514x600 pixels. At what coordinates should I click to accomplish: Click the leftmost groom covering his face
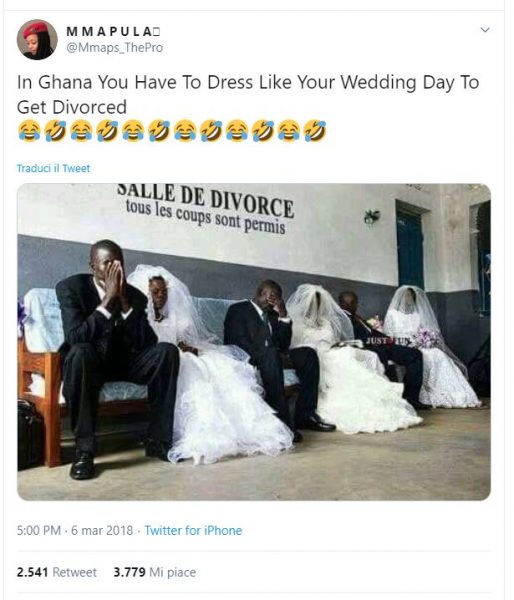116,356
